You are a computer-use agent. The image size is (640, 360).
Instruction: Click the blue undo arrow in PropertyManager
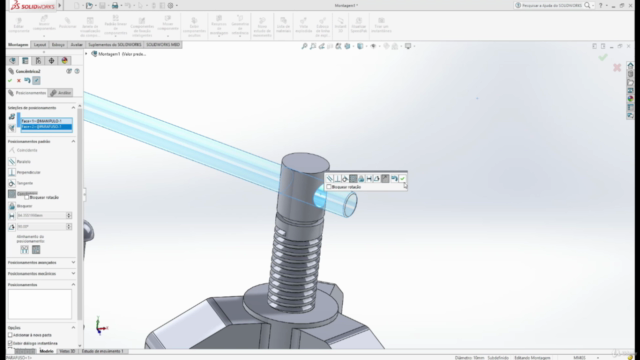pos(27,80)
